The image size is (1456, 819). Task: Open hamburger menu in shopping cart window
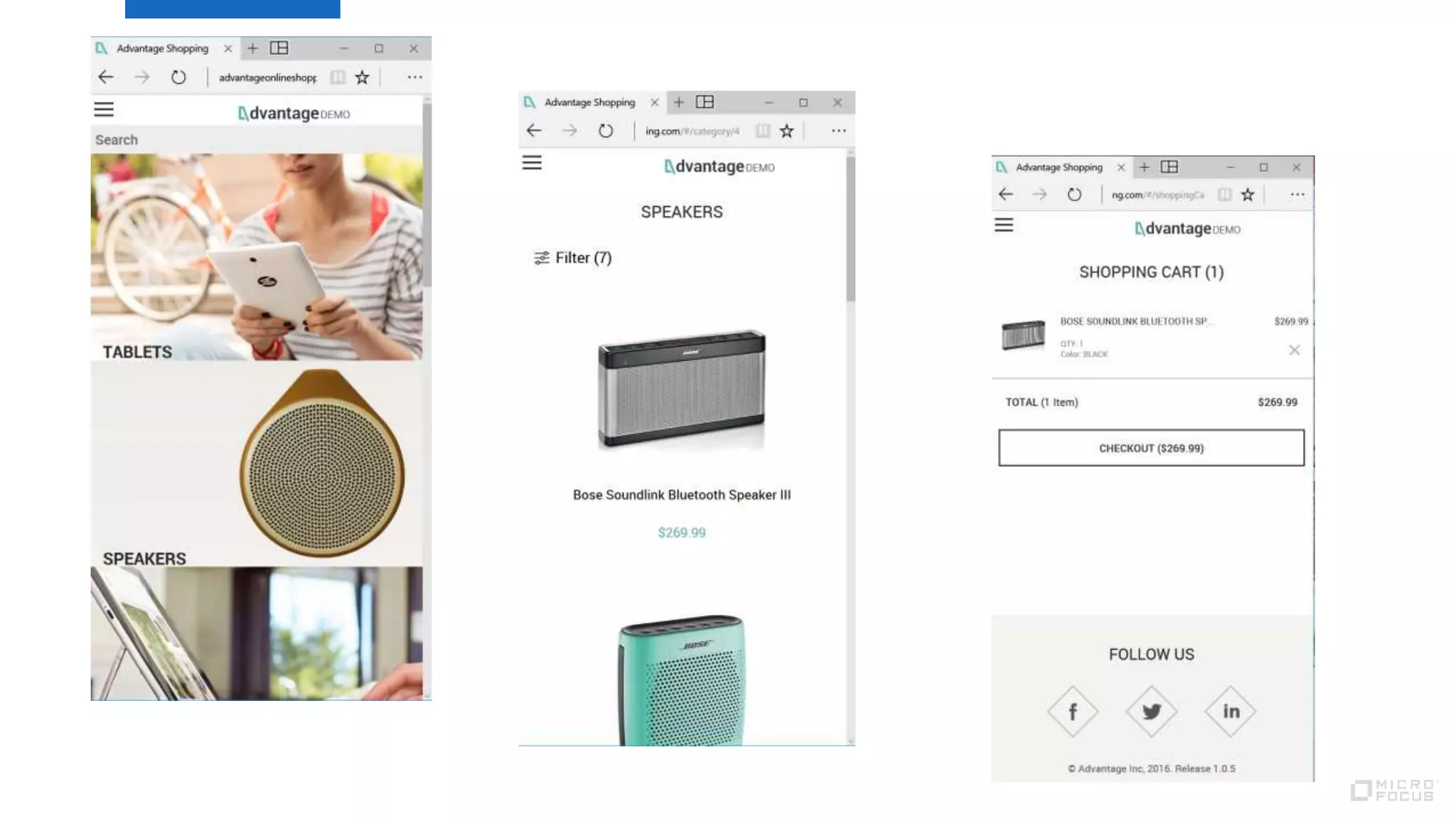pos(1004,225)
